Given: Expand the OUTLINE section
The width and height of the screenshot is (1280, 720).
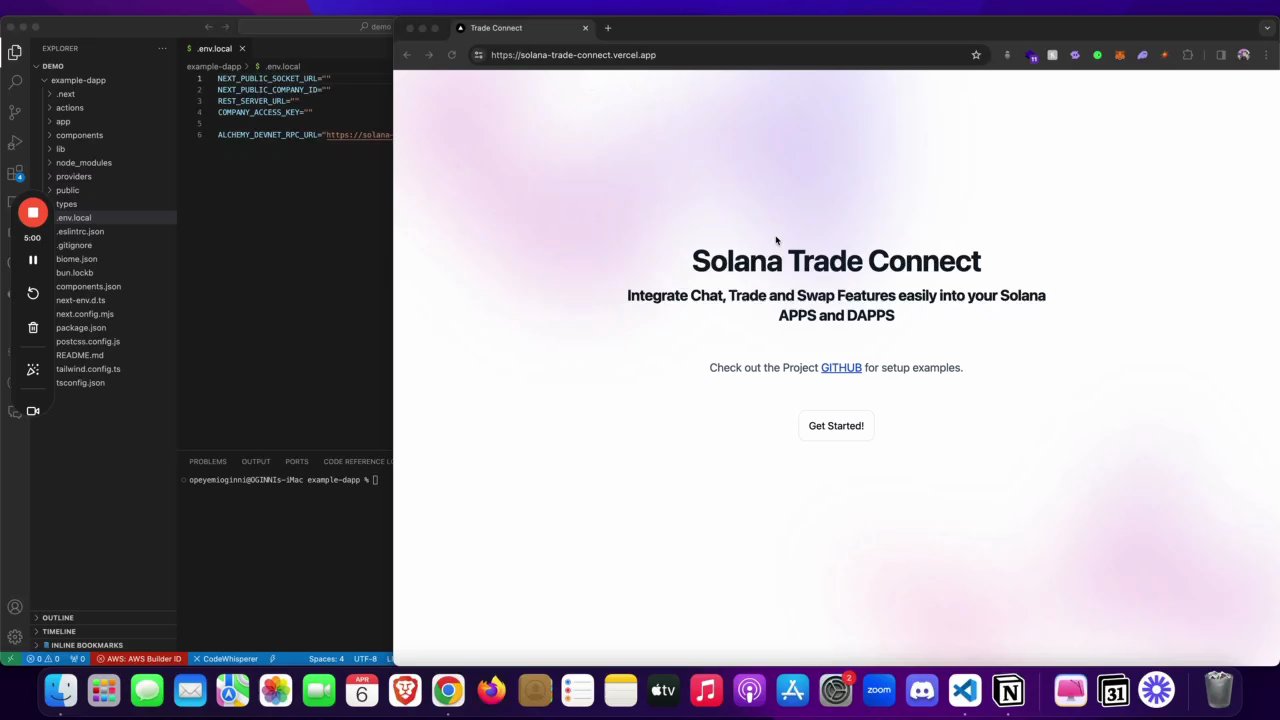Looking at the screenshot, I should click(57, 618).
